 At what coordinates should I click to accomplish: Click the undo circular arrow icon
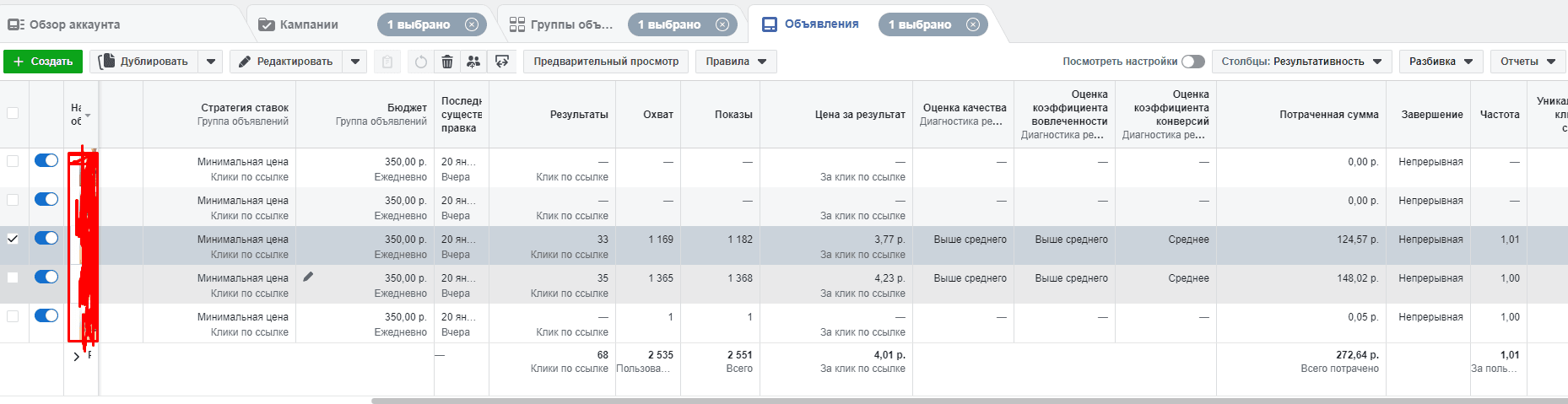tap(421, 62)
